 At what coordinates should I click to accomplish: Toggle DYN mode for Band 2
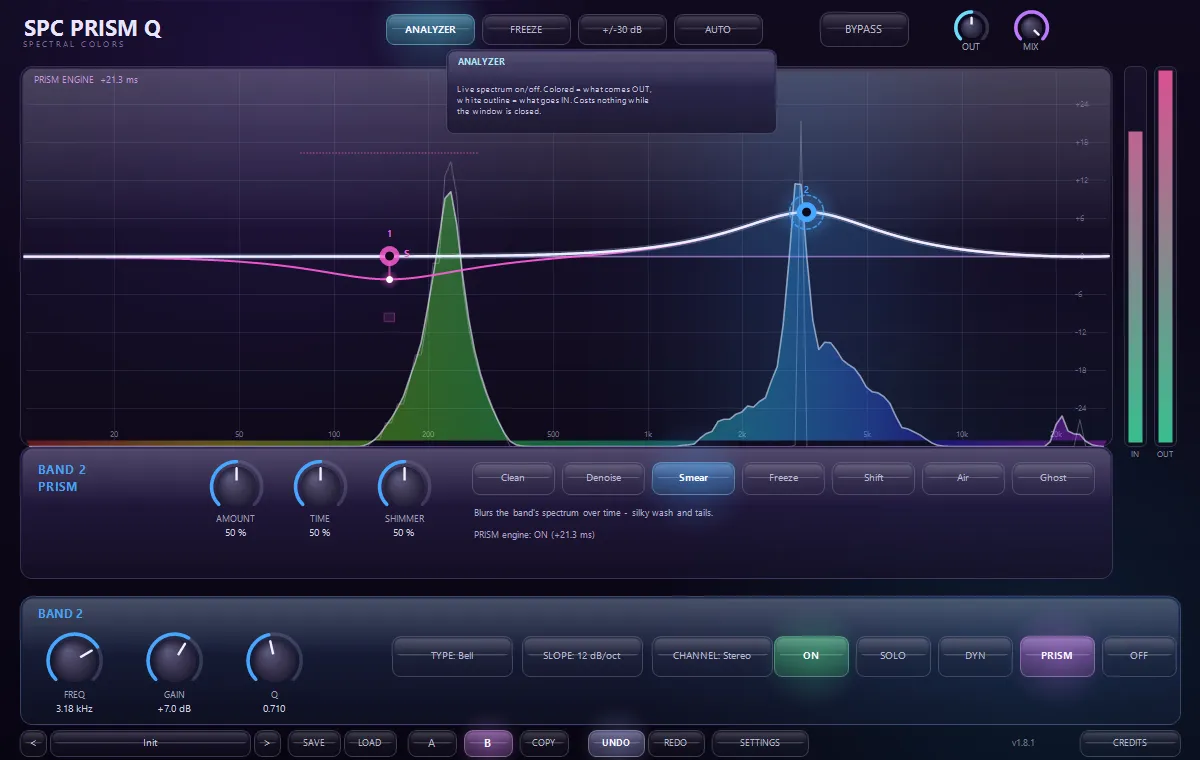click(975, 656)
